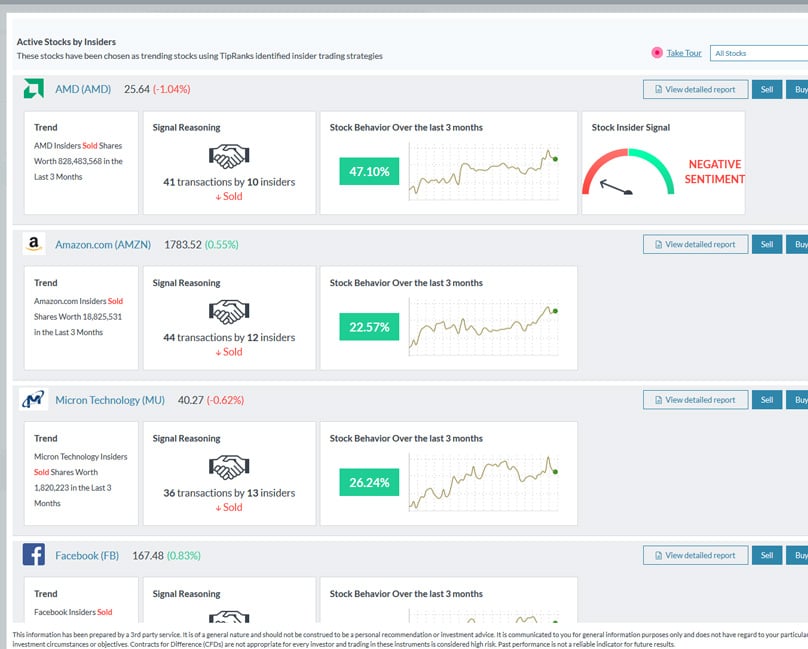Click Sell button for AMD

point(767,89)
